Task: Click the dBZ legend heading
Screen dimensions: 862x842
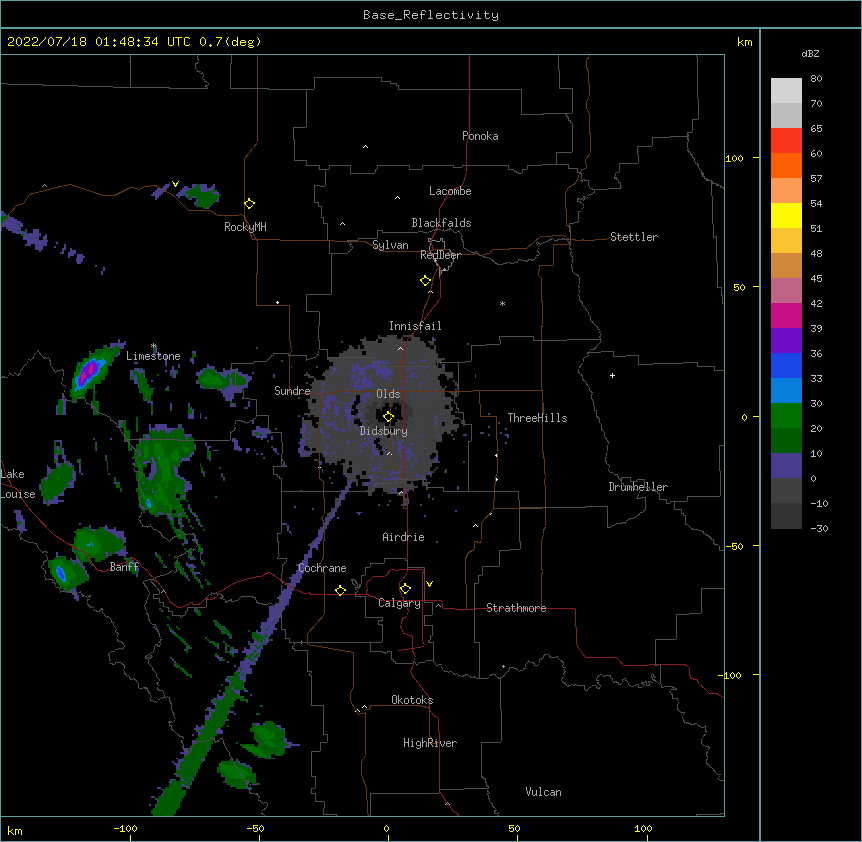Action: 810,53
